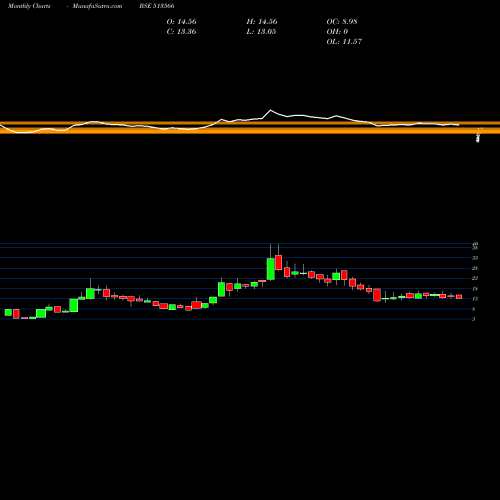The height and width of the screenshot is (500, 500).
Task: Select the 'C: 13.36' close value
Action: [181, 32]
